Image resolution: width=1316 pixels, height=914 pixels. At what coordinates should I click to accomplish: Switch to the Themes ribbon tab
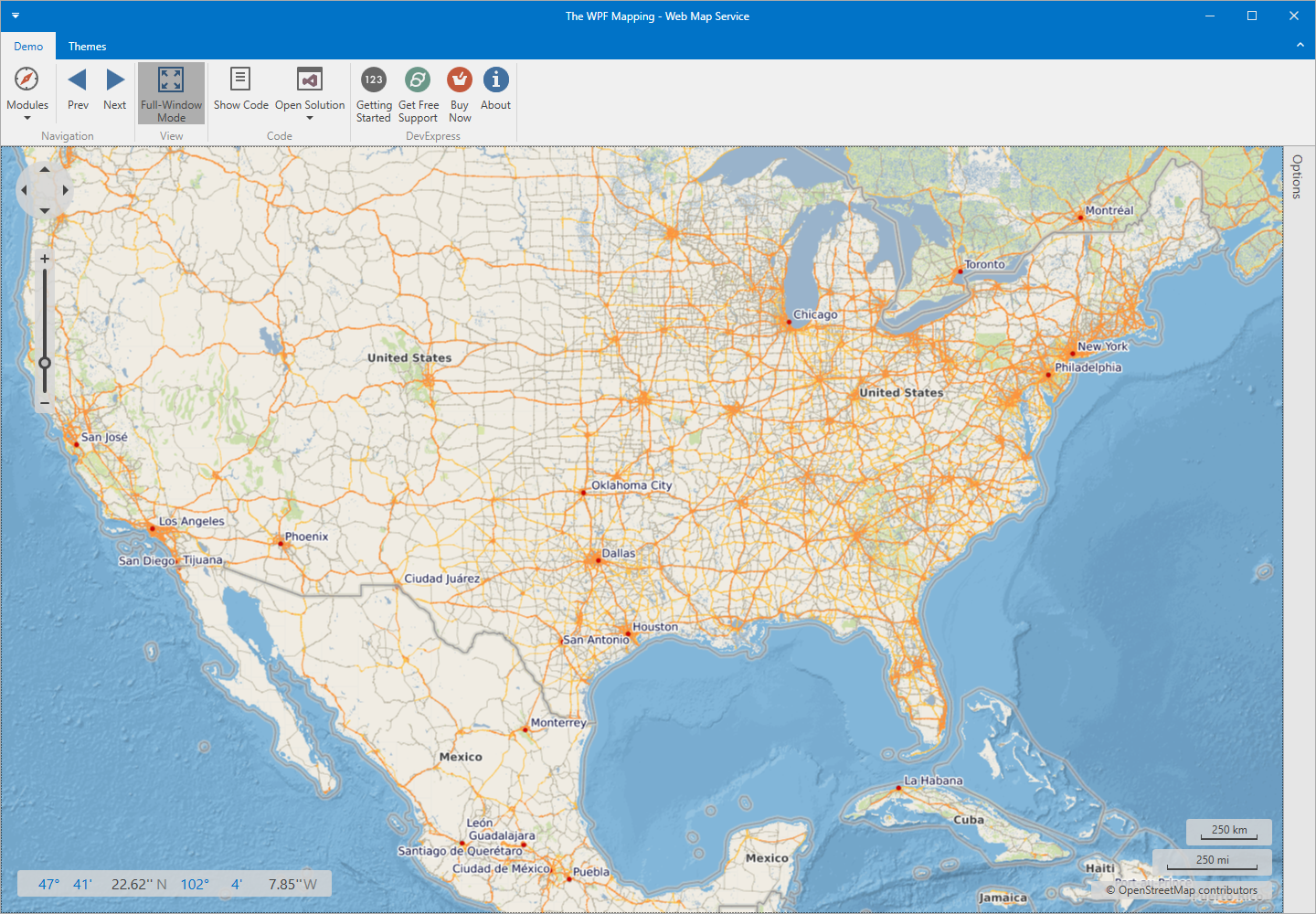(87, 47)
